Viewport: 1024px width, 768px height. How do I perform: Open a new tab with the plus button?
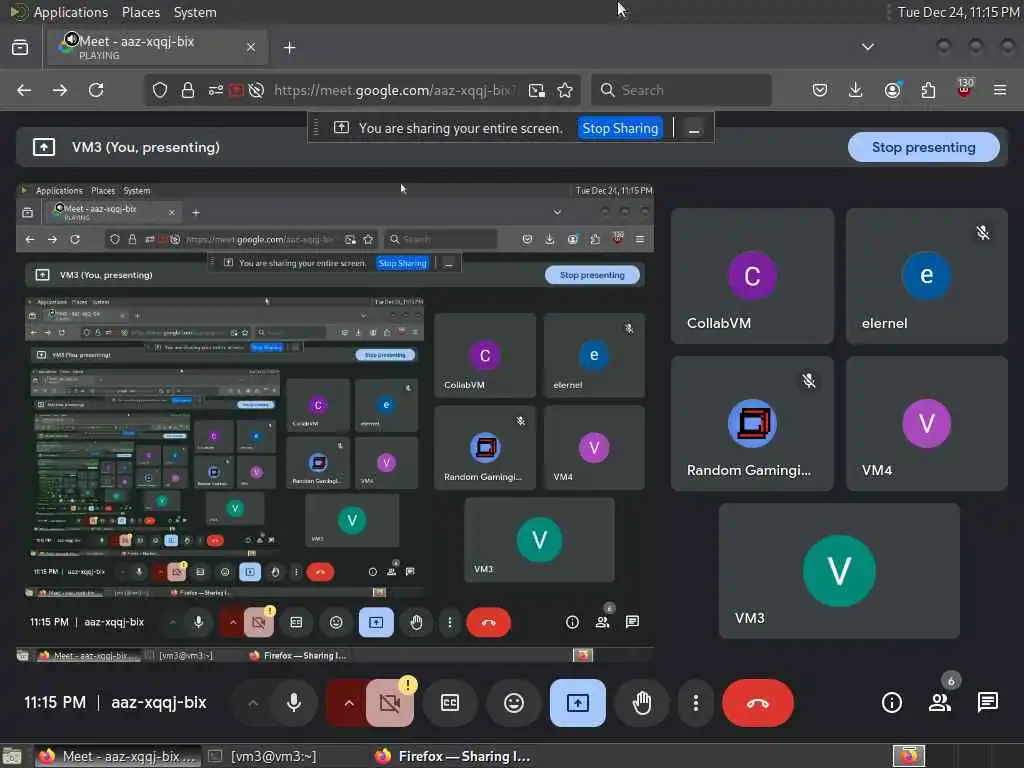(289, 47)
